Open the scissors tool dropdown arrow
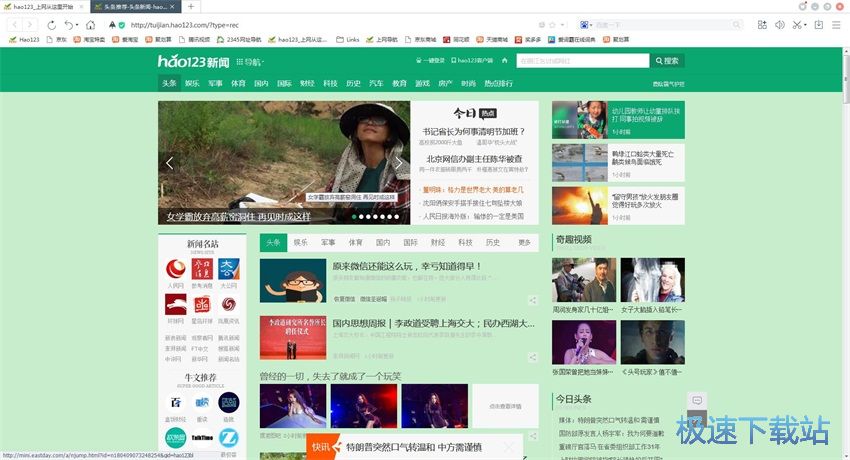 point(806,25)
